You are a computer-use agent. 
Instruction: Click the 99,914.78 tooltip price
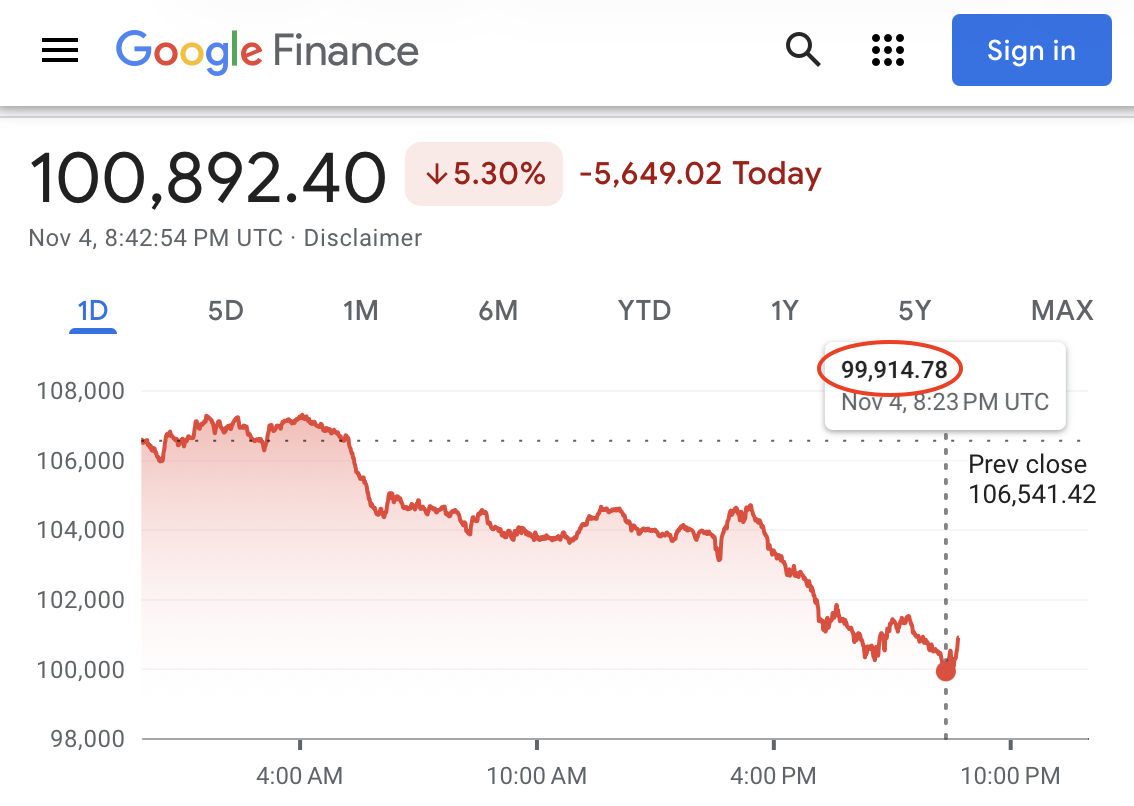click(x=893, y=370)
